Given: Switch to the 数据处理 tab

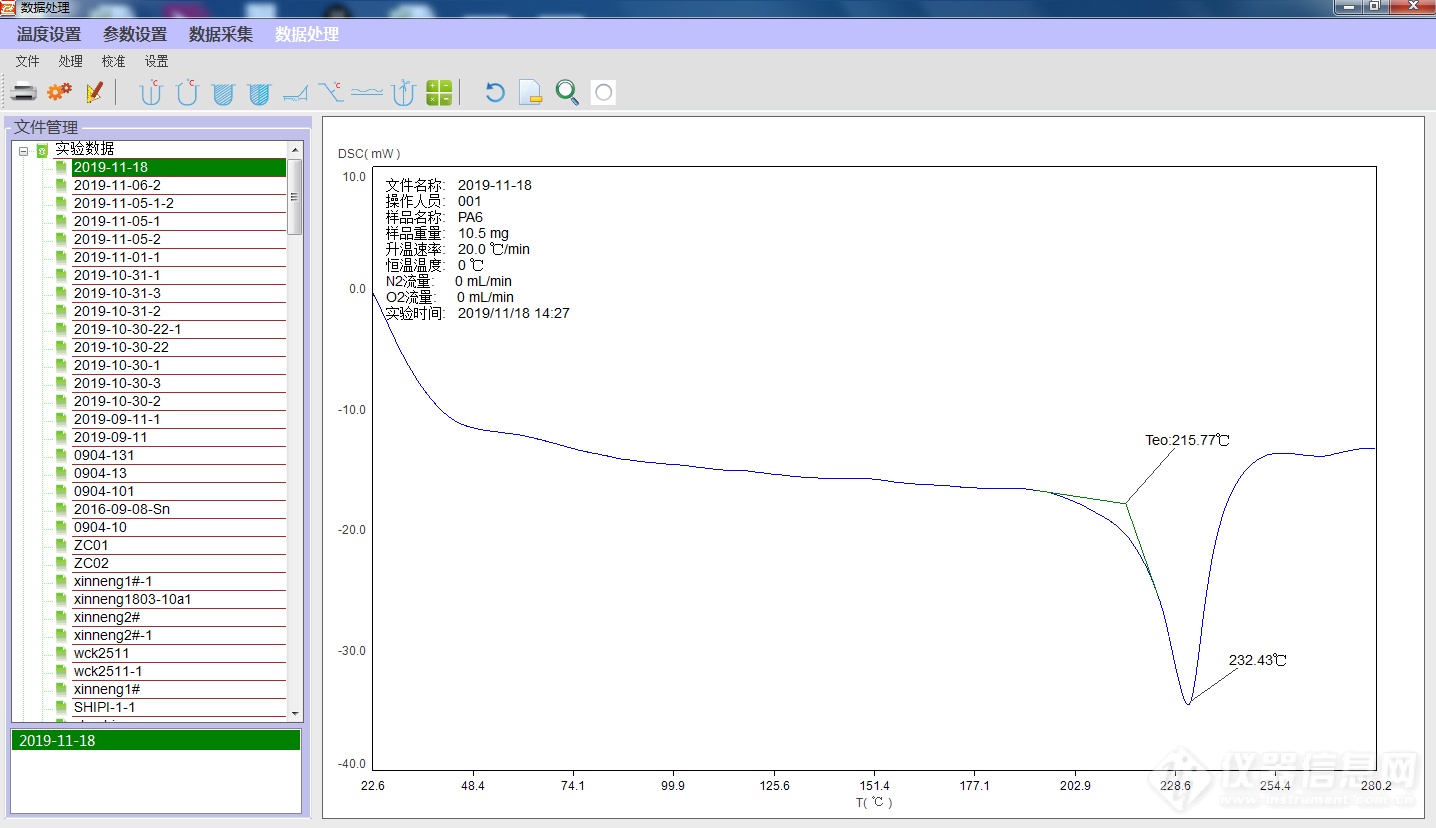Looking at the screenshot, I should [307, 34].
